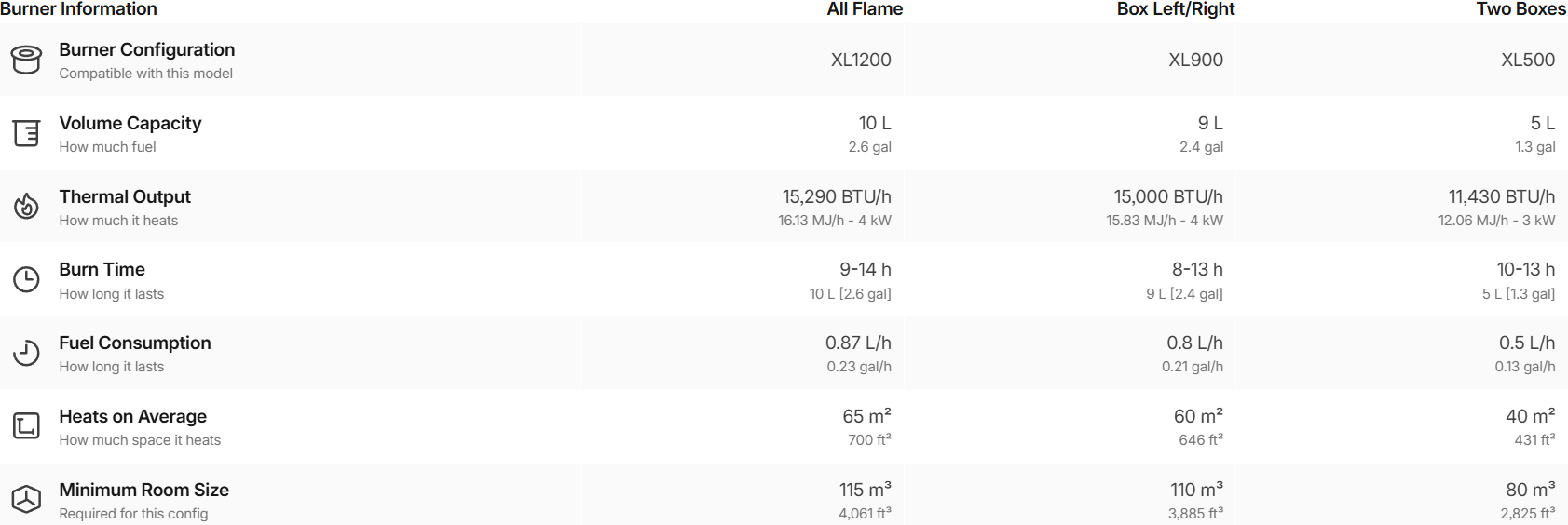Click the Burn Time clock icon
1568x525 pixels.
[26, 280]
